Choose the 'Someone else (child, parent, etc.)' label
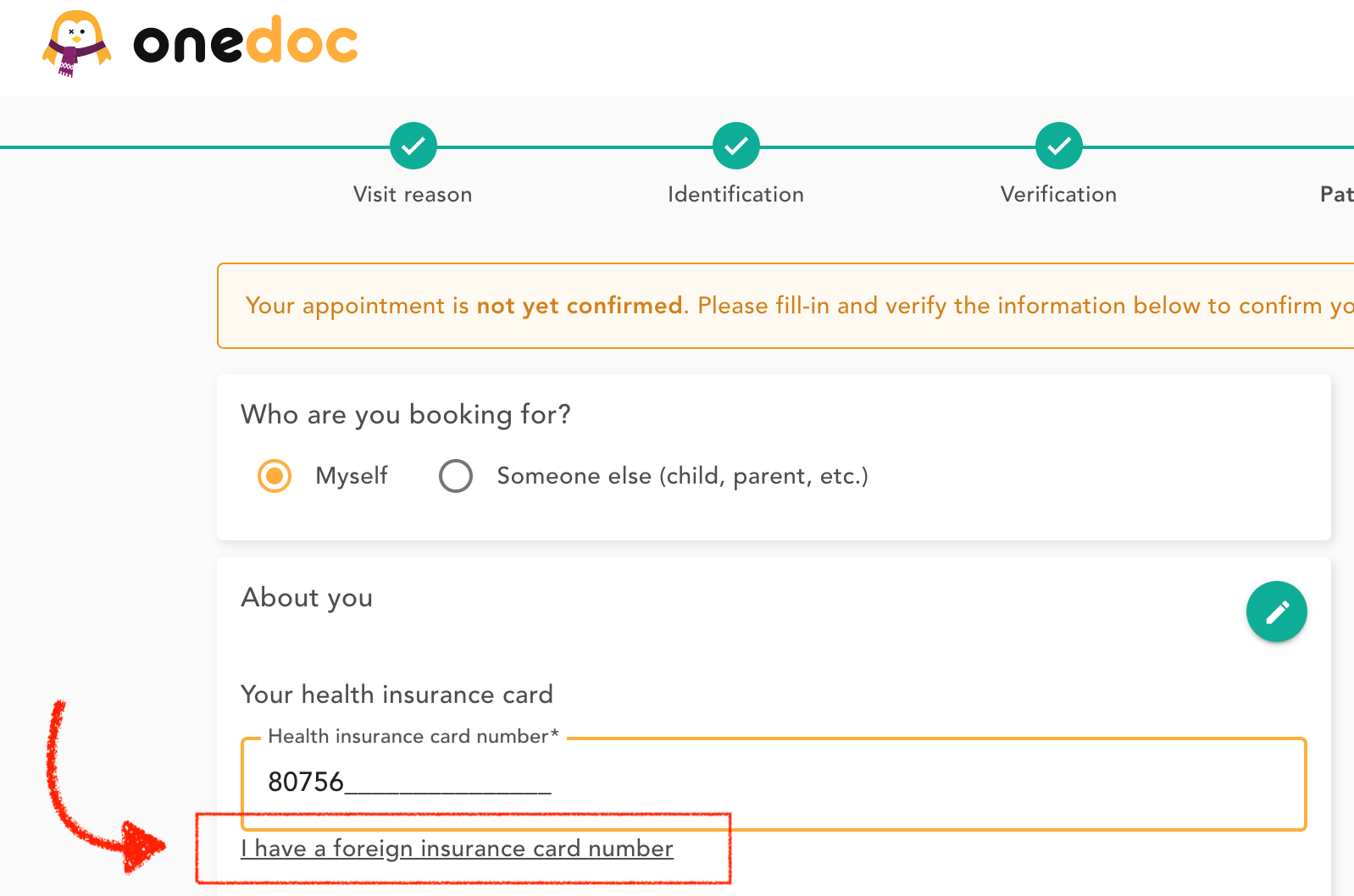Viewport: 1354px width, 896px height. click(683, 476)
